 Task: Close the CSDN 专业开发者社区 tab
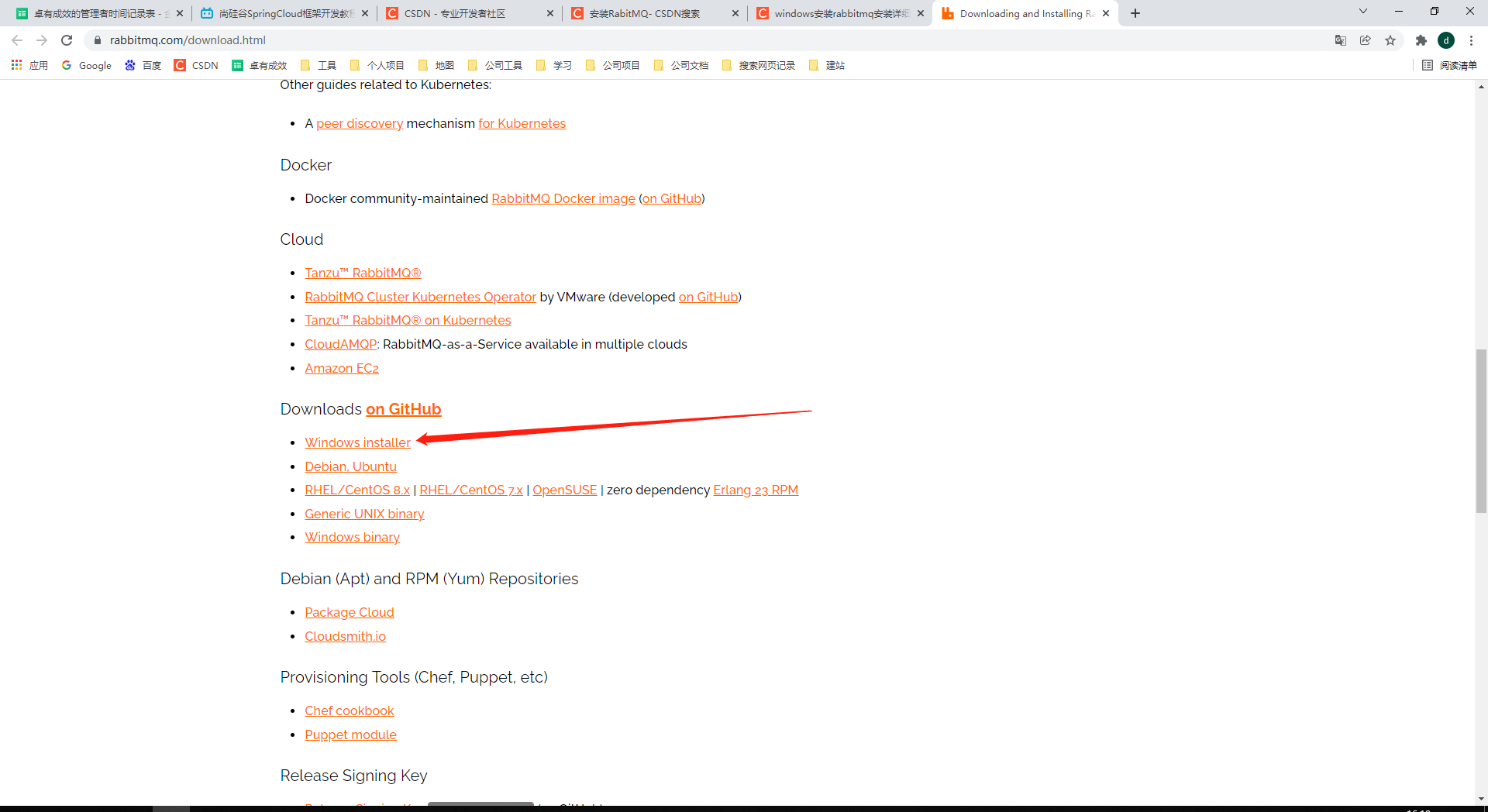pos(550,13)
